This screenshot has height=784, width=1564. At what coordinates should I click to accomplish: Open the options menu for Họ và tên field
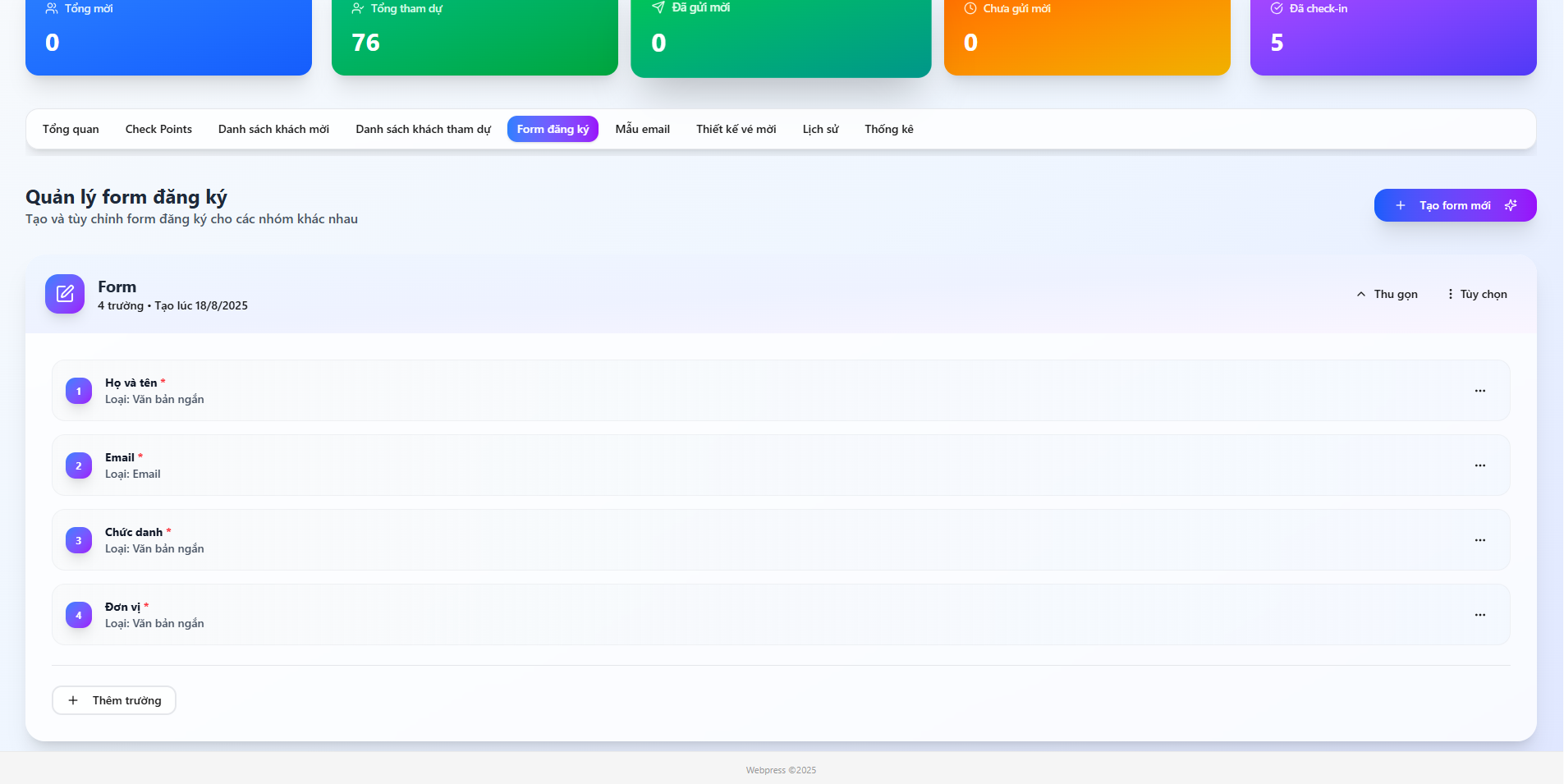point(1480,391)
